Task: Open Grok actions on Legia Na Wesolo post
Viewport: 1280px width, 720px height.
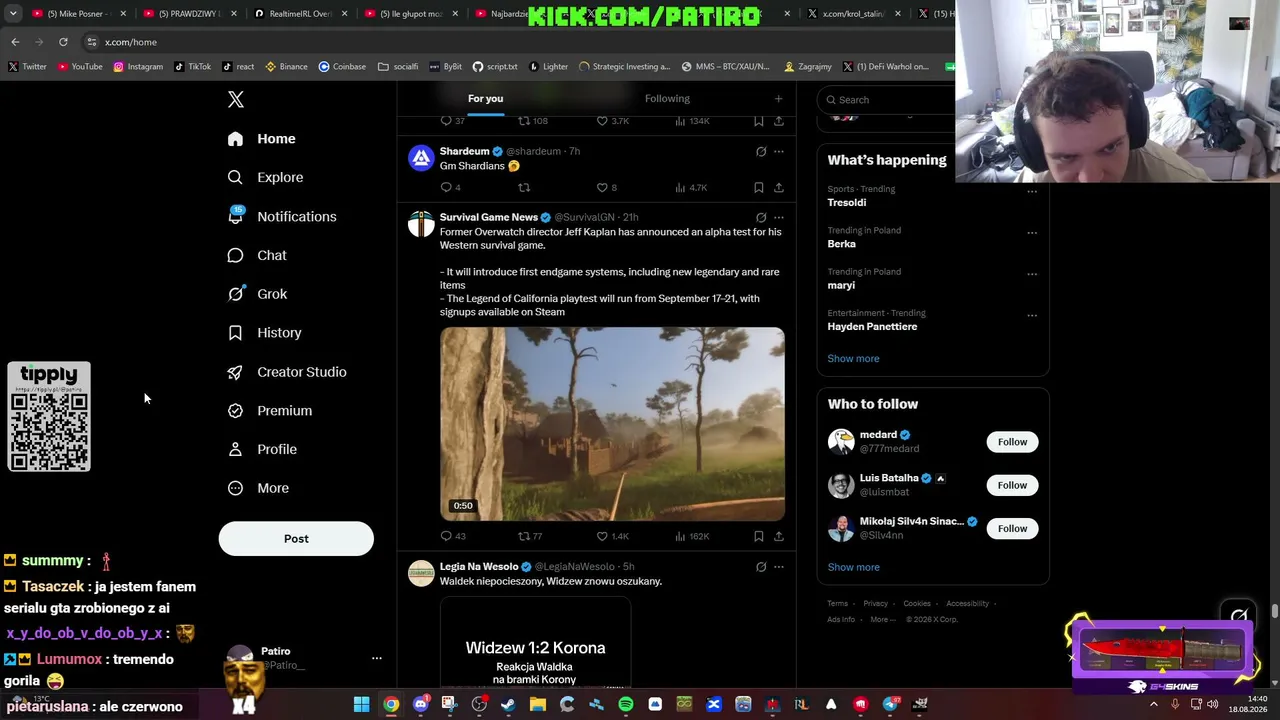Action: click(761, 567)
